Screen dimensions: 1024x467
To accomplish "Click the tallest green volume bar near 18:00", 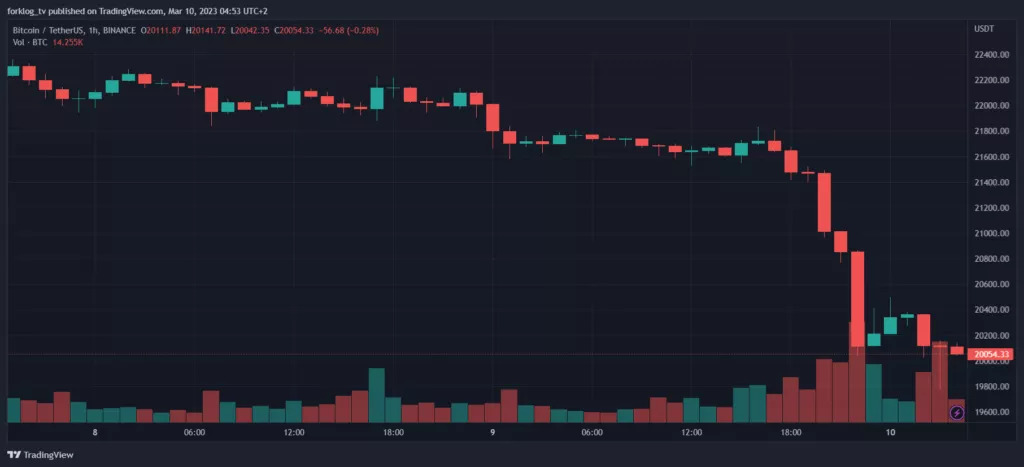I will click(x=376, y=395).
